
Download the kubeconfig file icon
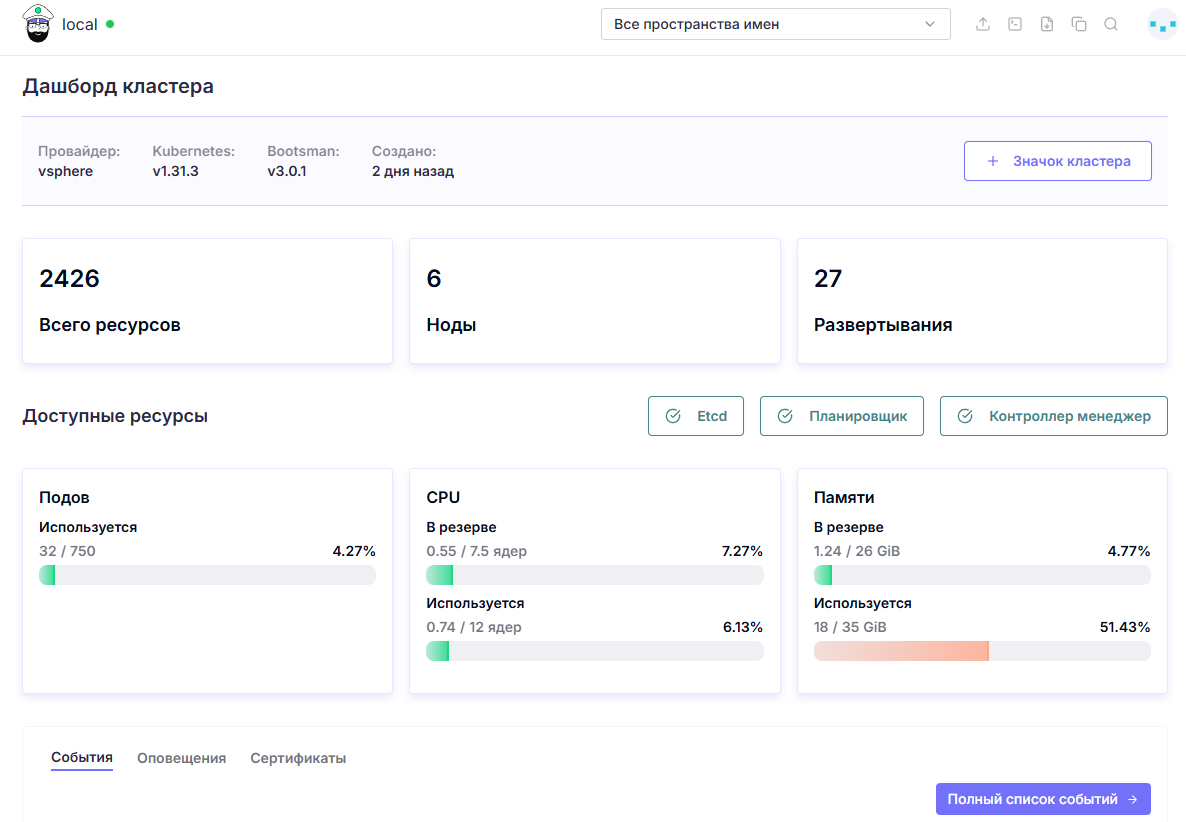[1047, 24]
